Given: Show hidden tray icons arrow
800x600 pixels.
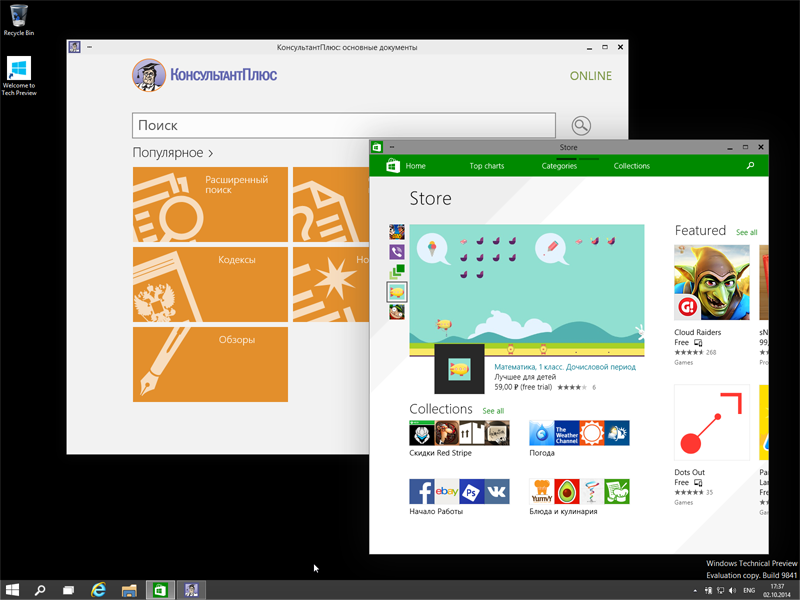Looking at the screenshot, I should (695, 591).
